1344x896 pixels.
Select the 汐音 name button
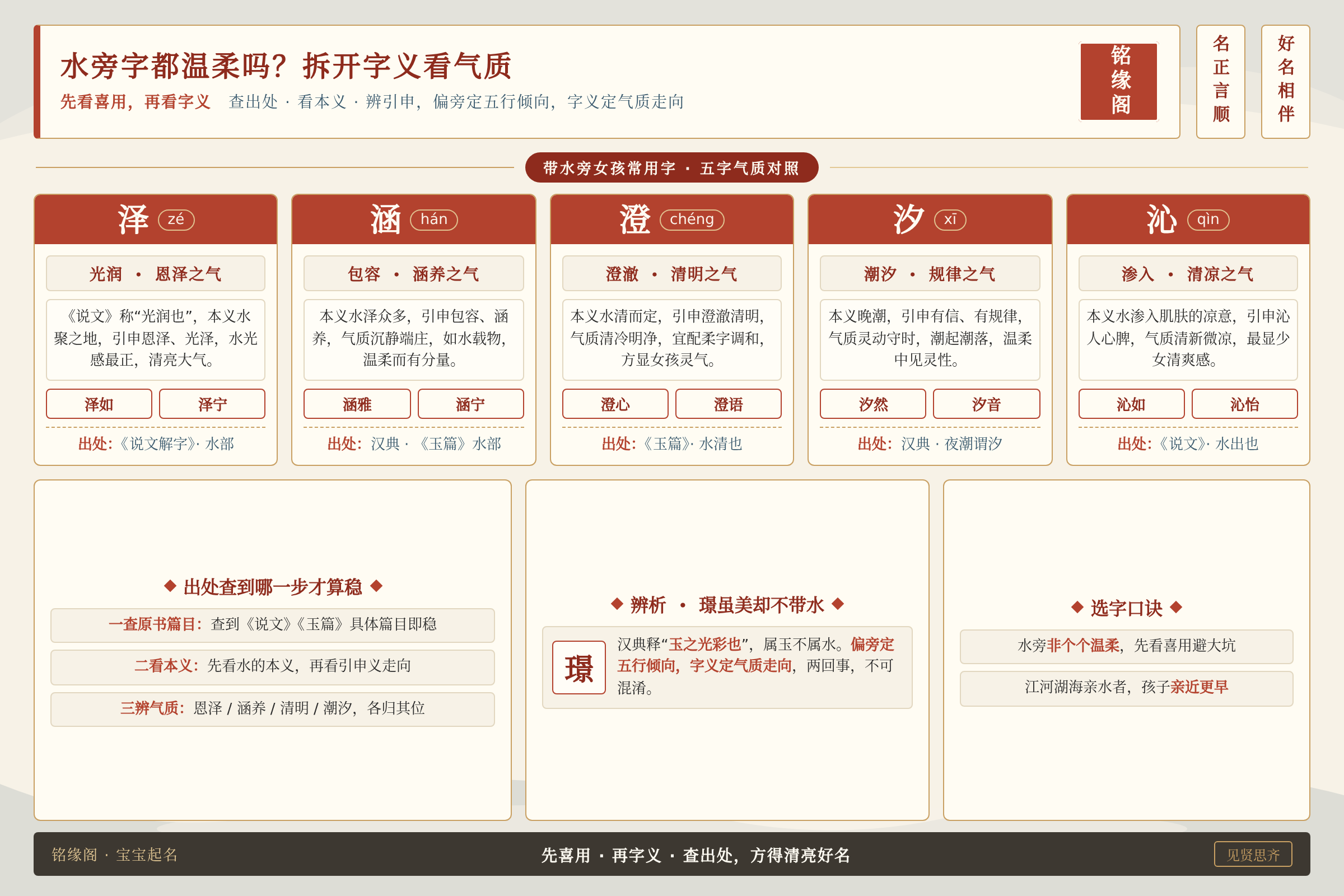(x=987, y=404)
